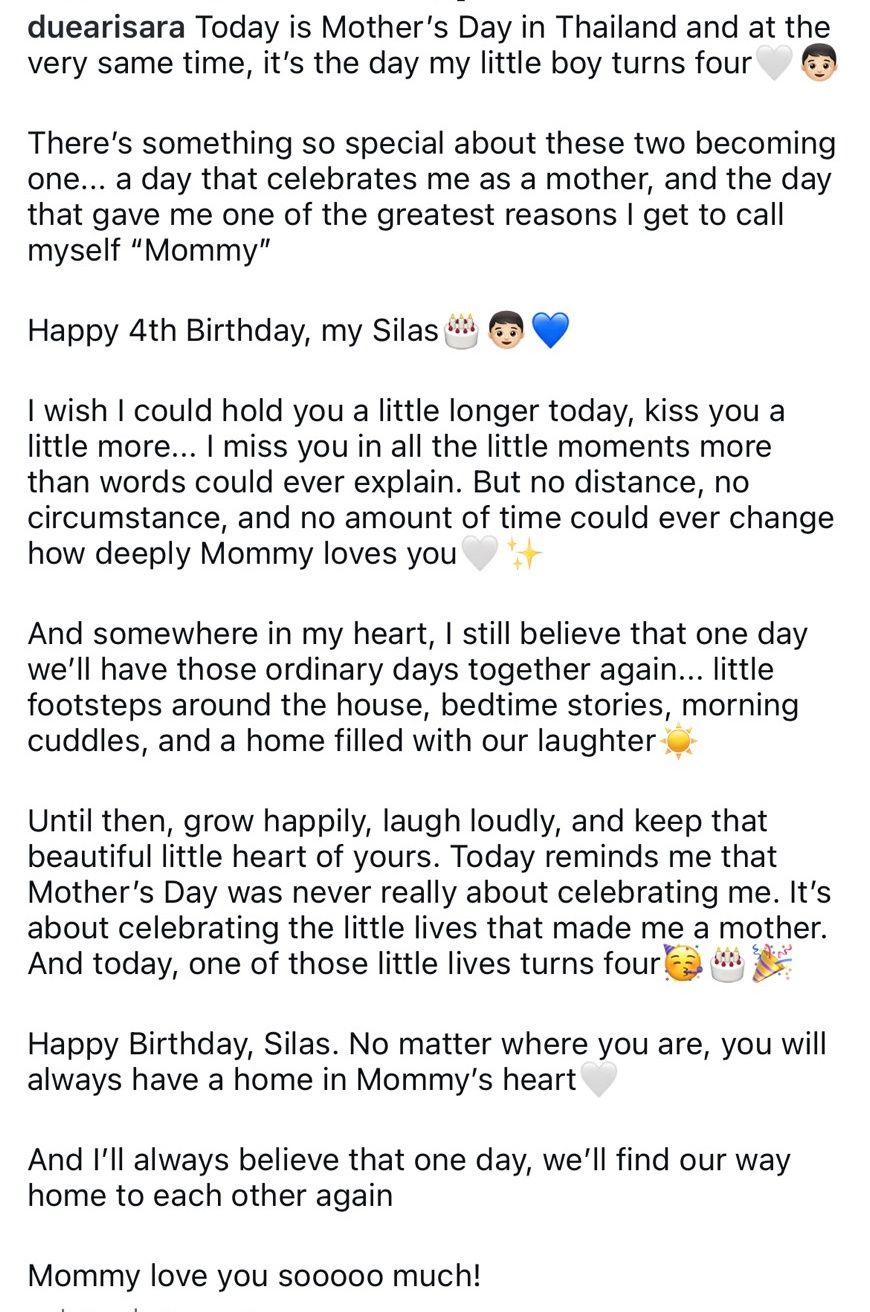The width and height of the screenshot is (870, 1312).
Task: Click the sparkles emoji after 'loves you'
Action: tap(523, 553)
